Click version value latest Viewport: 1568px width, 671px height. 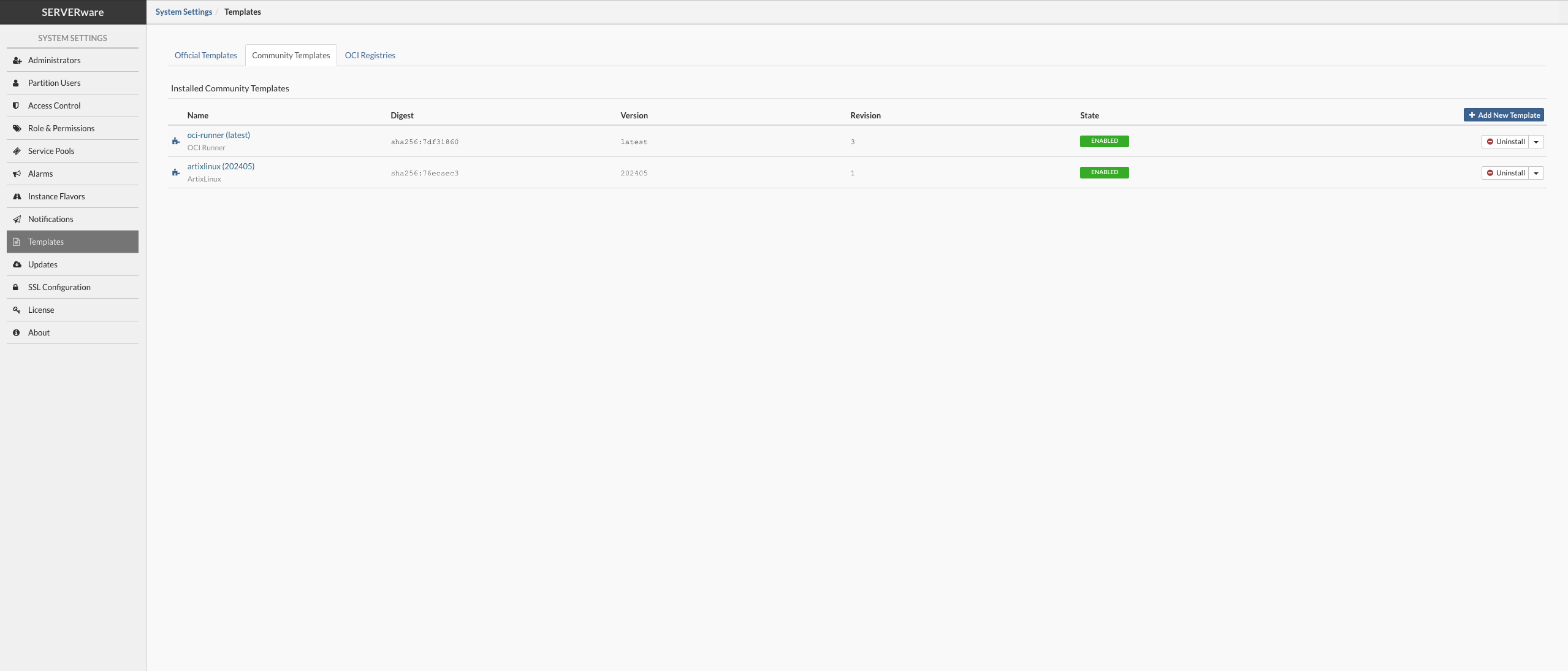click(x=634, y=142)
